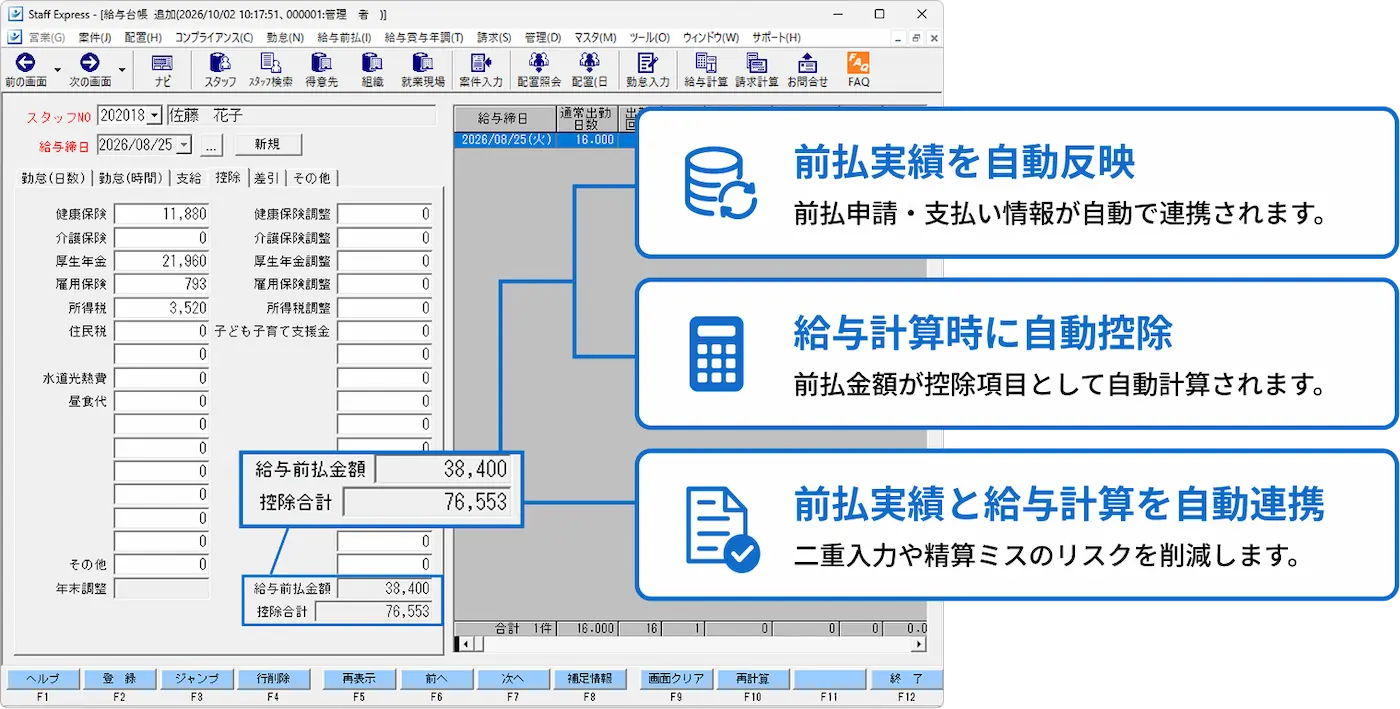1400x709 pixels.
Task: Open the 配置(H) menu
Action: tap(143, 37)
